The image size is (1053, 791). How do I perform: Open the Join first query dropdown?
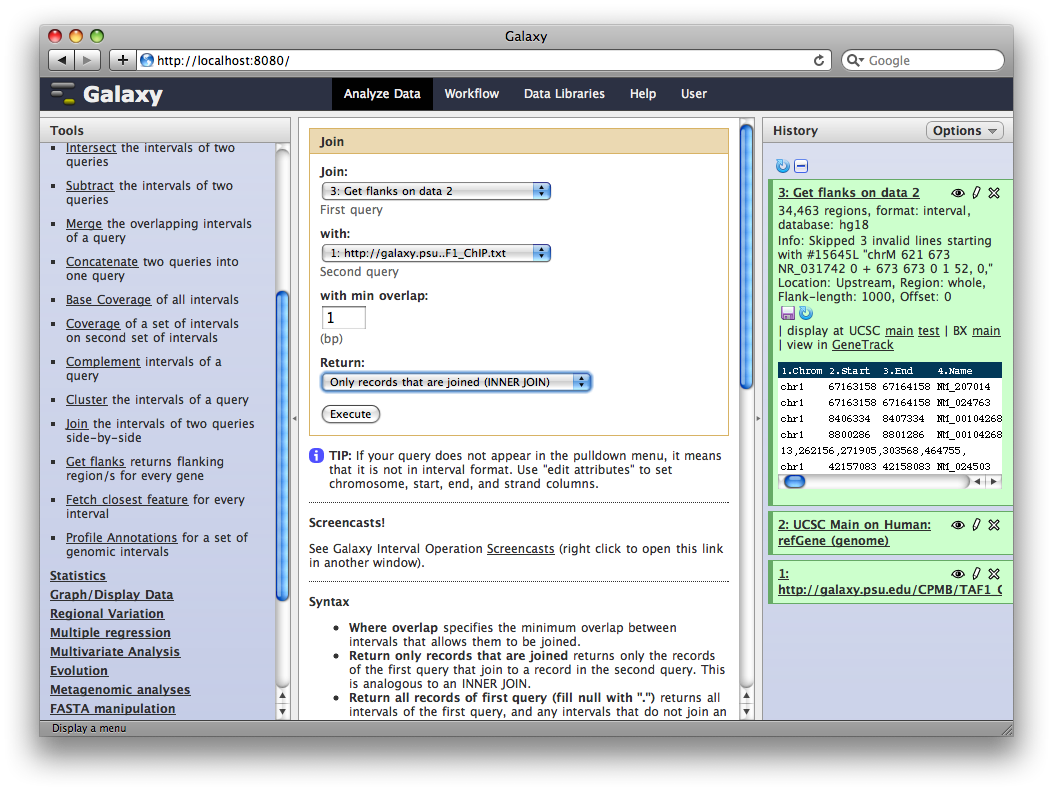click(436, 191)
